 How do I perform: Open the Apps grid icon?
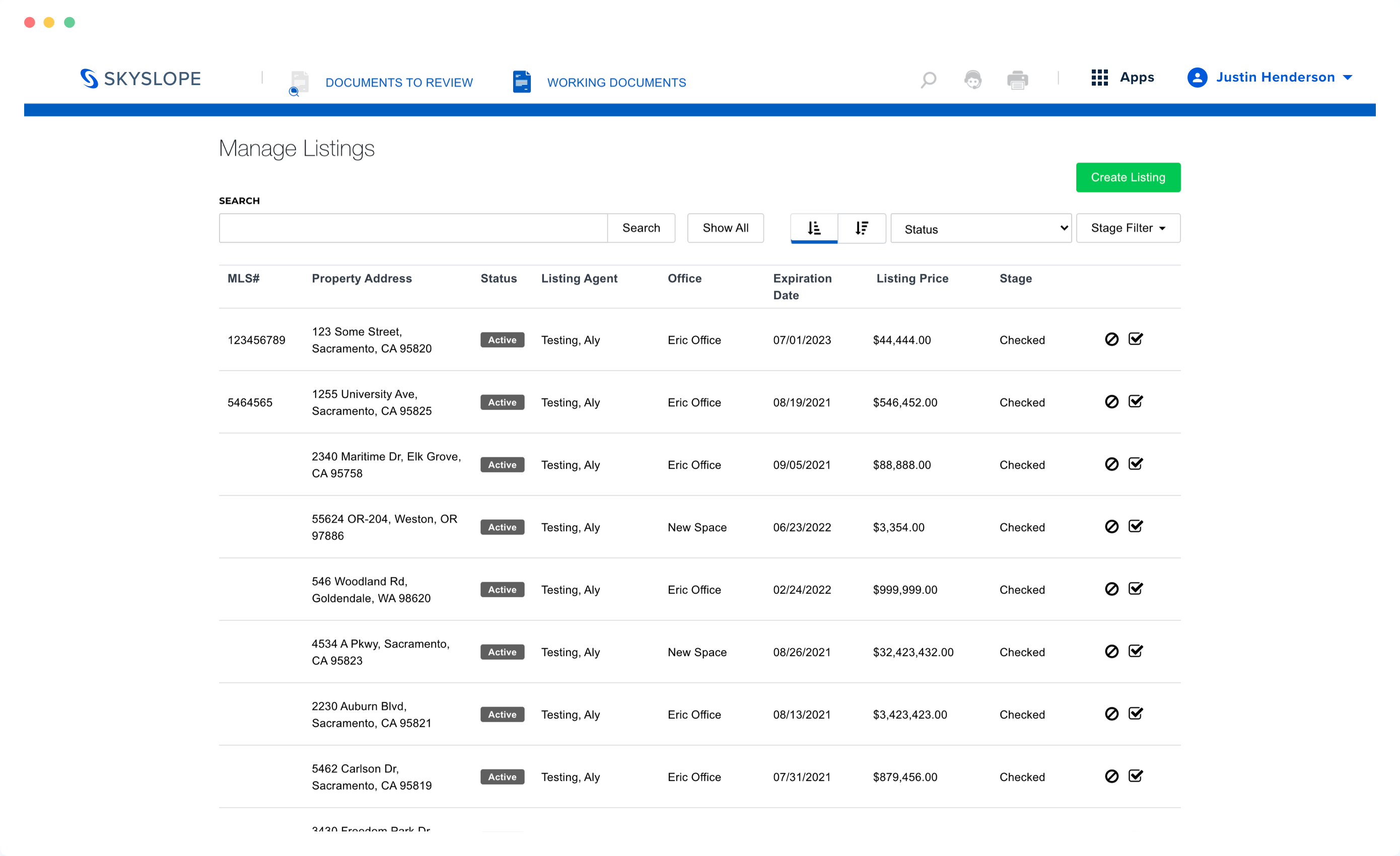1099,77
